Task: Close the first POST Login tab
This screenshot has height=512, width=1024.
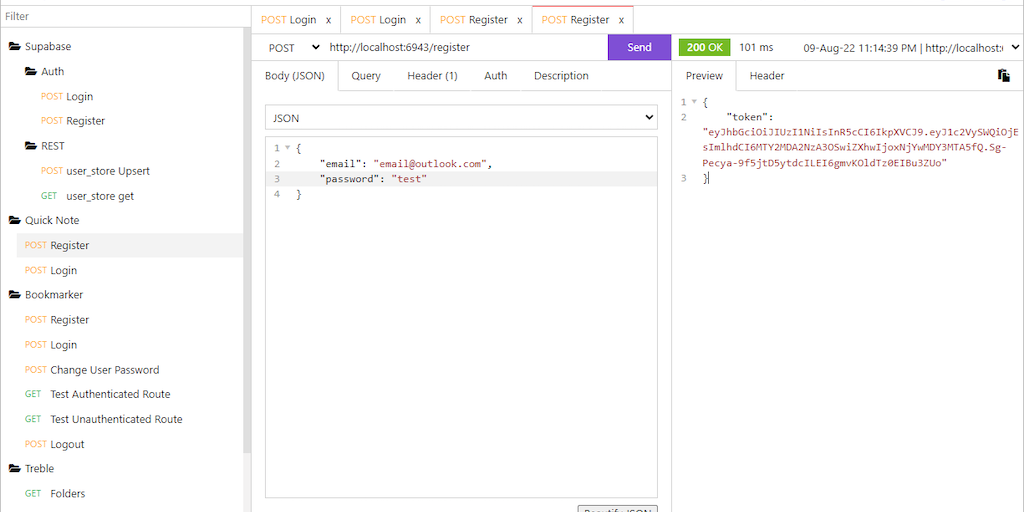Action: point(328,20)
